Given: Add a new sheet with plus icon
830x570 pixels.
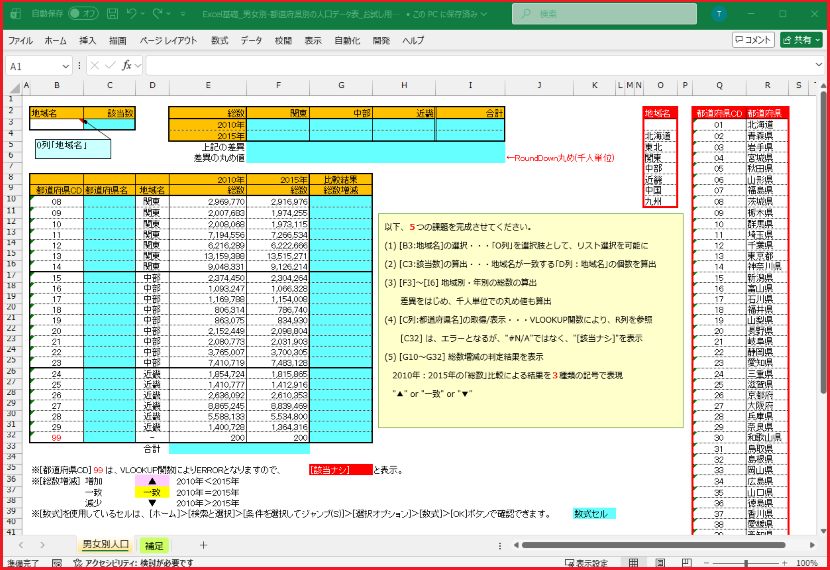Looking at the screenshot, I should 203,545.
